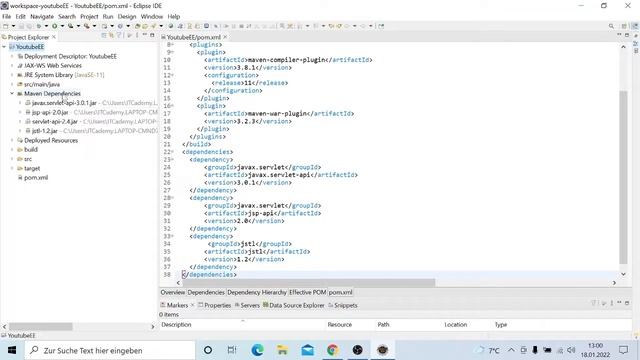Fold the jstl dependency block at line 33
640x360 pixels.
click(172, 236)
